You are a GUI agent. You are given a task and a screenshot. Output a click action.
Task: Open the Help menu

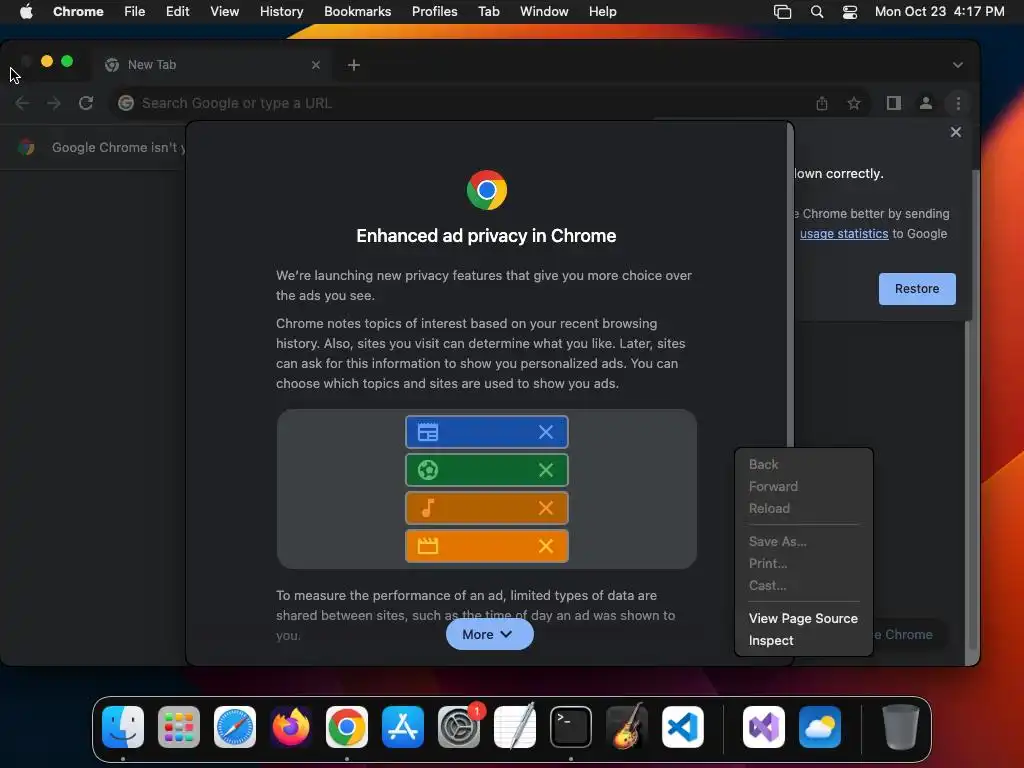click(x=602, y=11)
